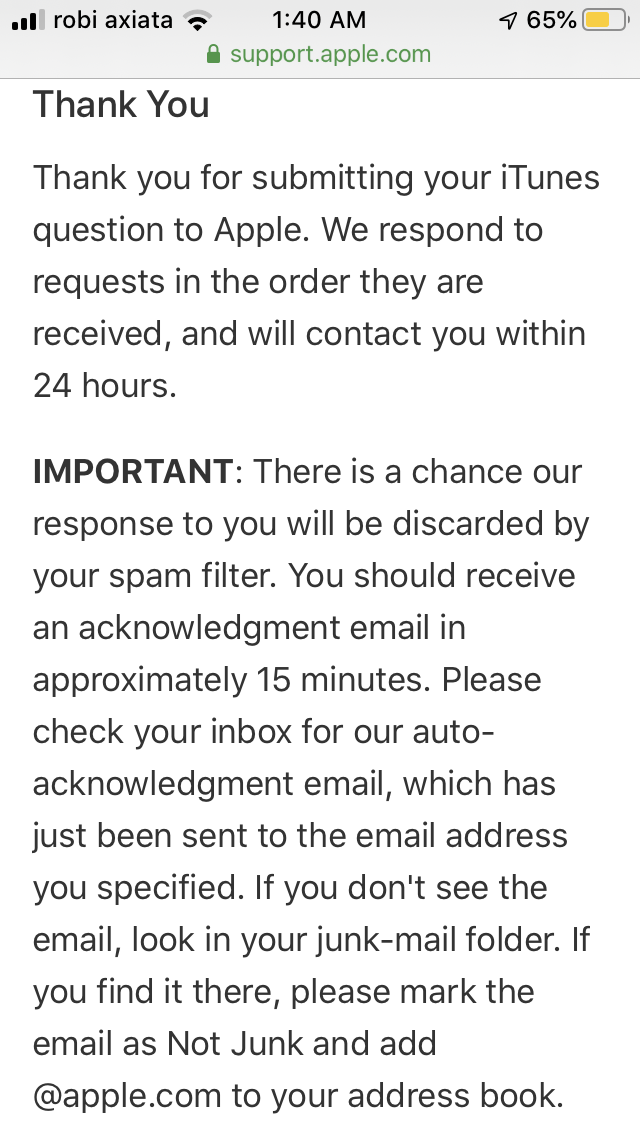Tap the cellular signal strength bars
Viewport: 640px width, 1136px height.
tap(28, 20)
